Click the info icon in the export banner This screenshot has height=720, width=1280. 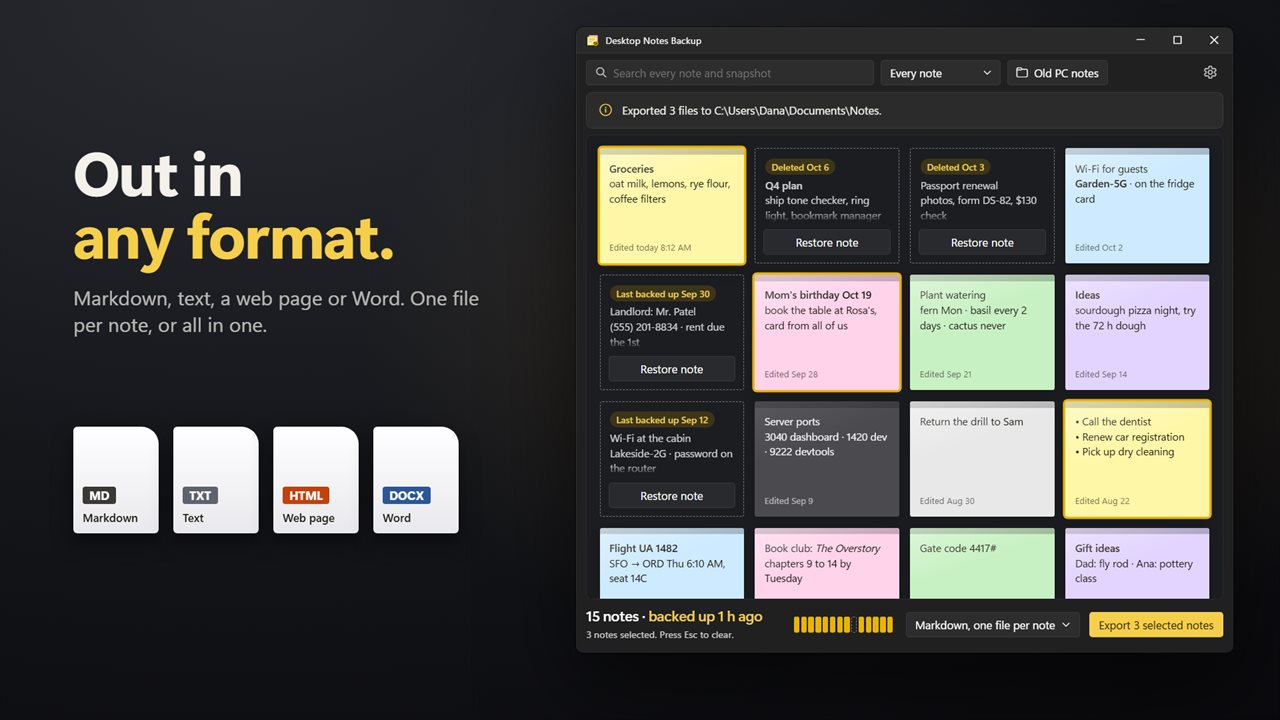pyautogui.click(x=605, y=110)
